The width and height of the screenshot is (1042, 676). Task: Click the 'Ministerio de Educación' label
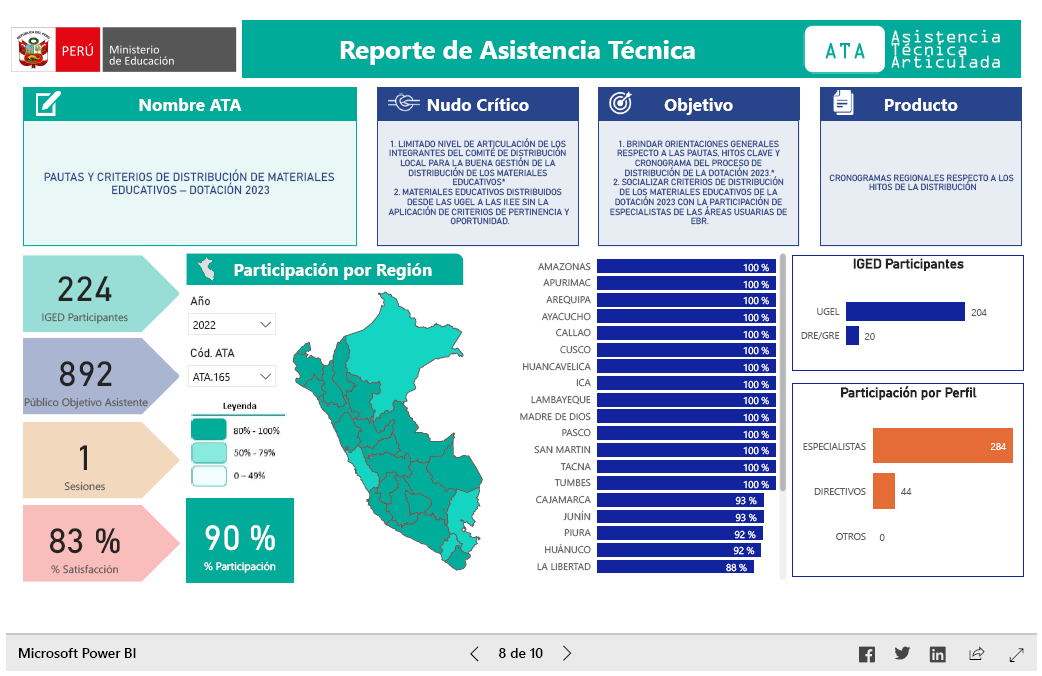[142, 55]
